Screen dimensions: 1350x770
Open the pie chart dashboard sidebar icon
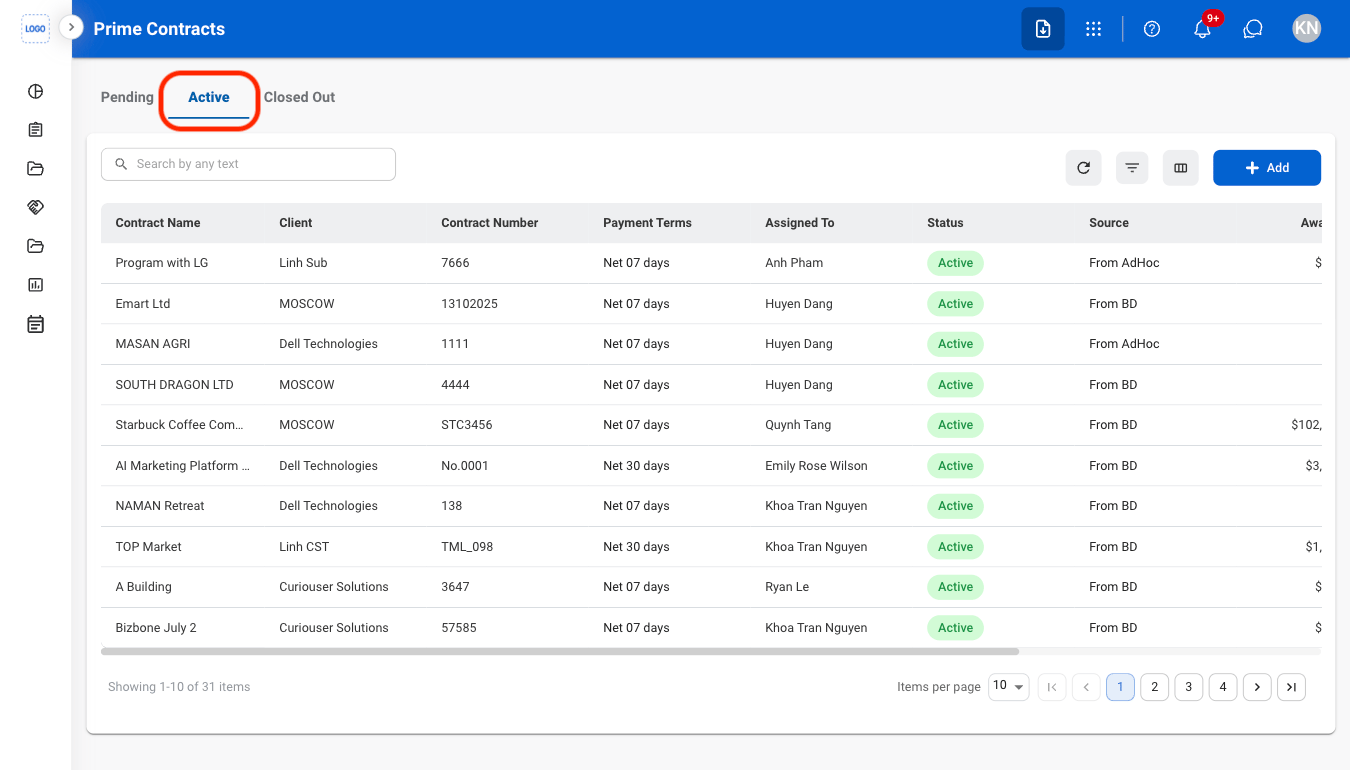tap(36, 91)
